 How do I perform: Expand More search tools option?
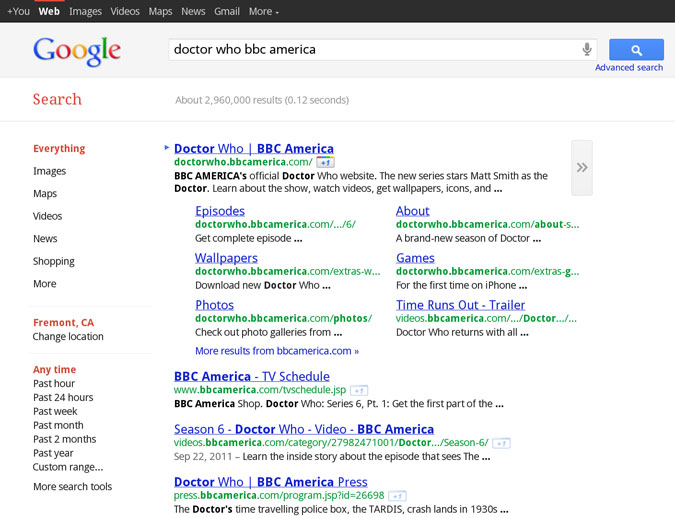pos(72,487)
